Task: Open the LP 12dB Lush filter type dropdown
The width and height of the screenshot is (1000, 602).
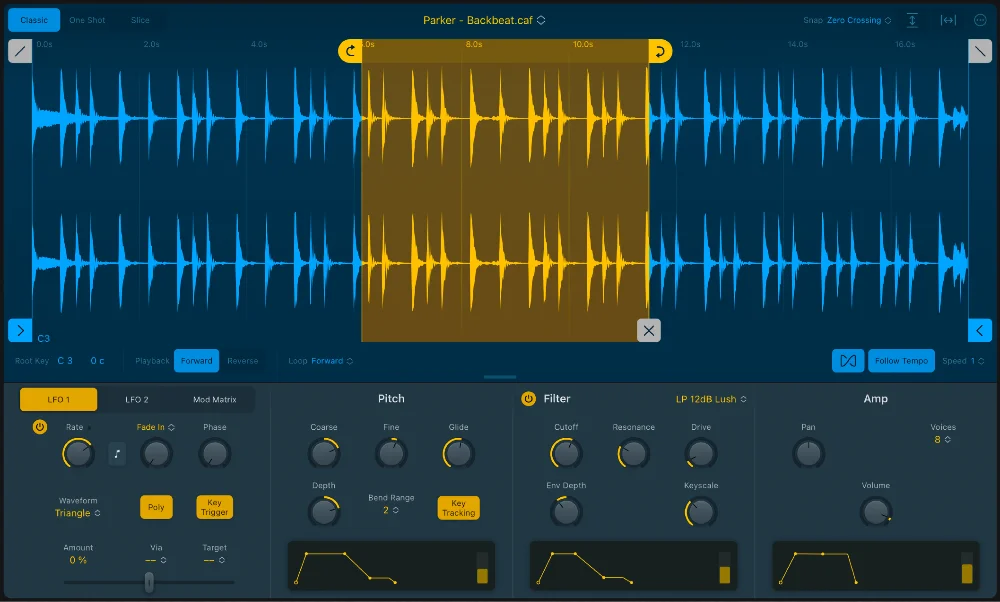Action: point(711,399)
